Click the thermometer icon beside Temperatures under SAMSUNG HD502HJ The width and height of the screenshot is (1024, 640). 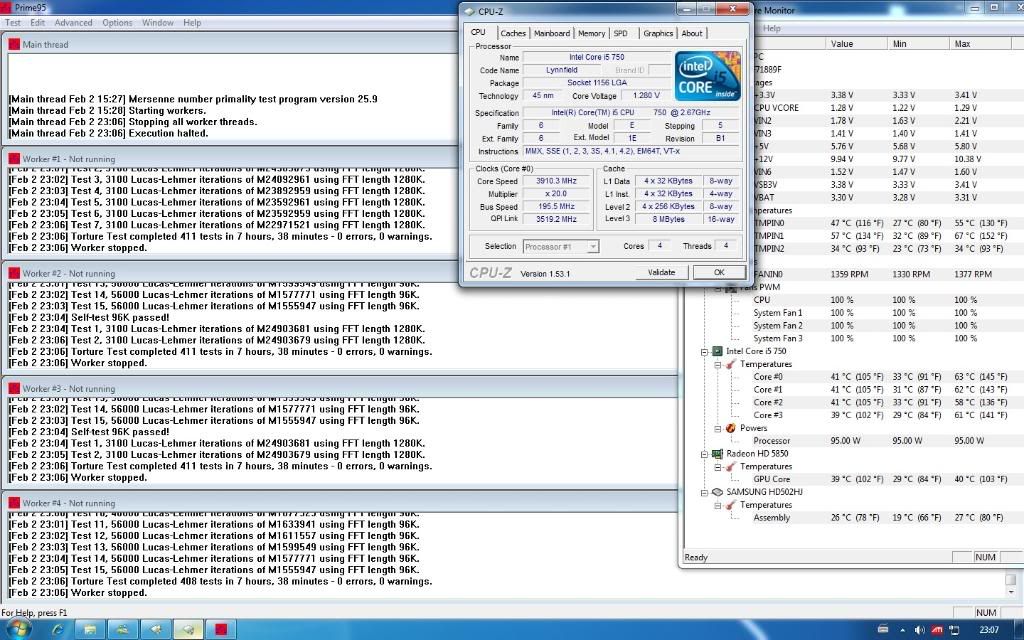pos(731,505)
